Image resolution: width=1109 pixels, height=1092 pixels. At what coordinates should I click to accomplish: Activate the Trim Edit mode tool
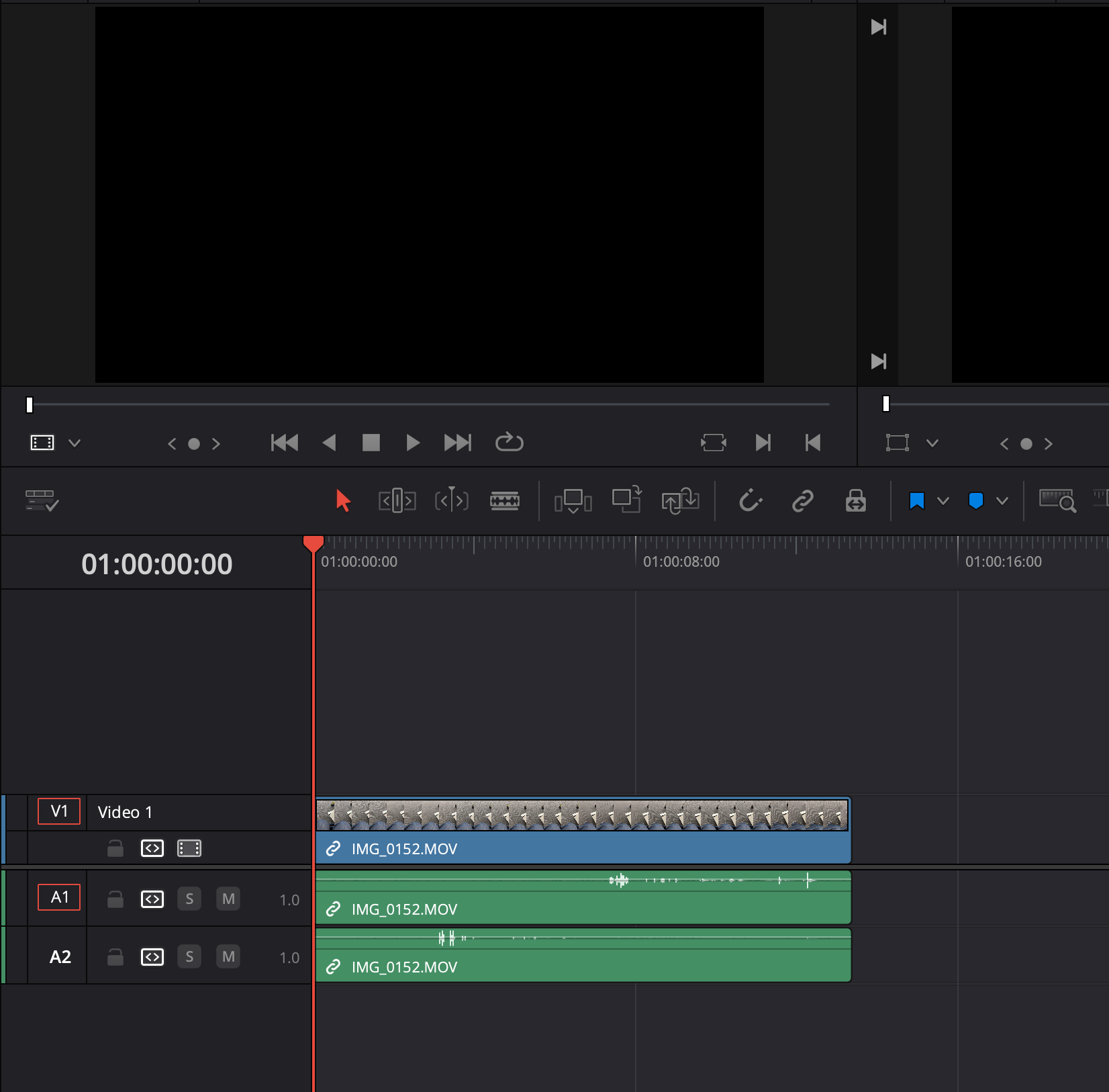tap(397, 501)
